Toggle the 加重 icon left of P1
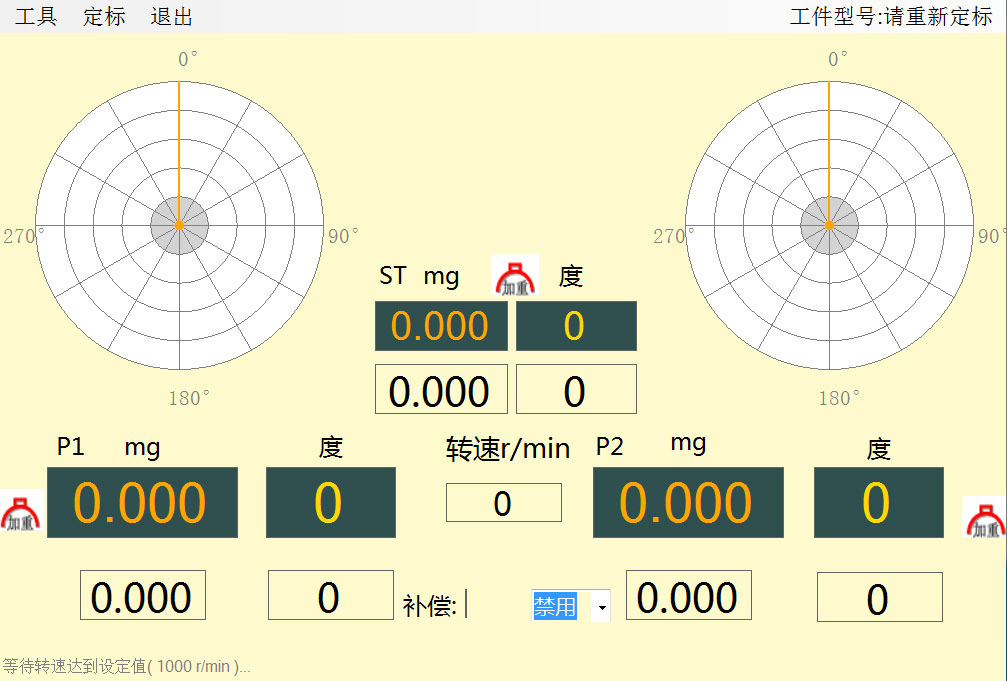The width and height of the screenshot is (1007, 681). pyautogui.click(x=20, y=510)
